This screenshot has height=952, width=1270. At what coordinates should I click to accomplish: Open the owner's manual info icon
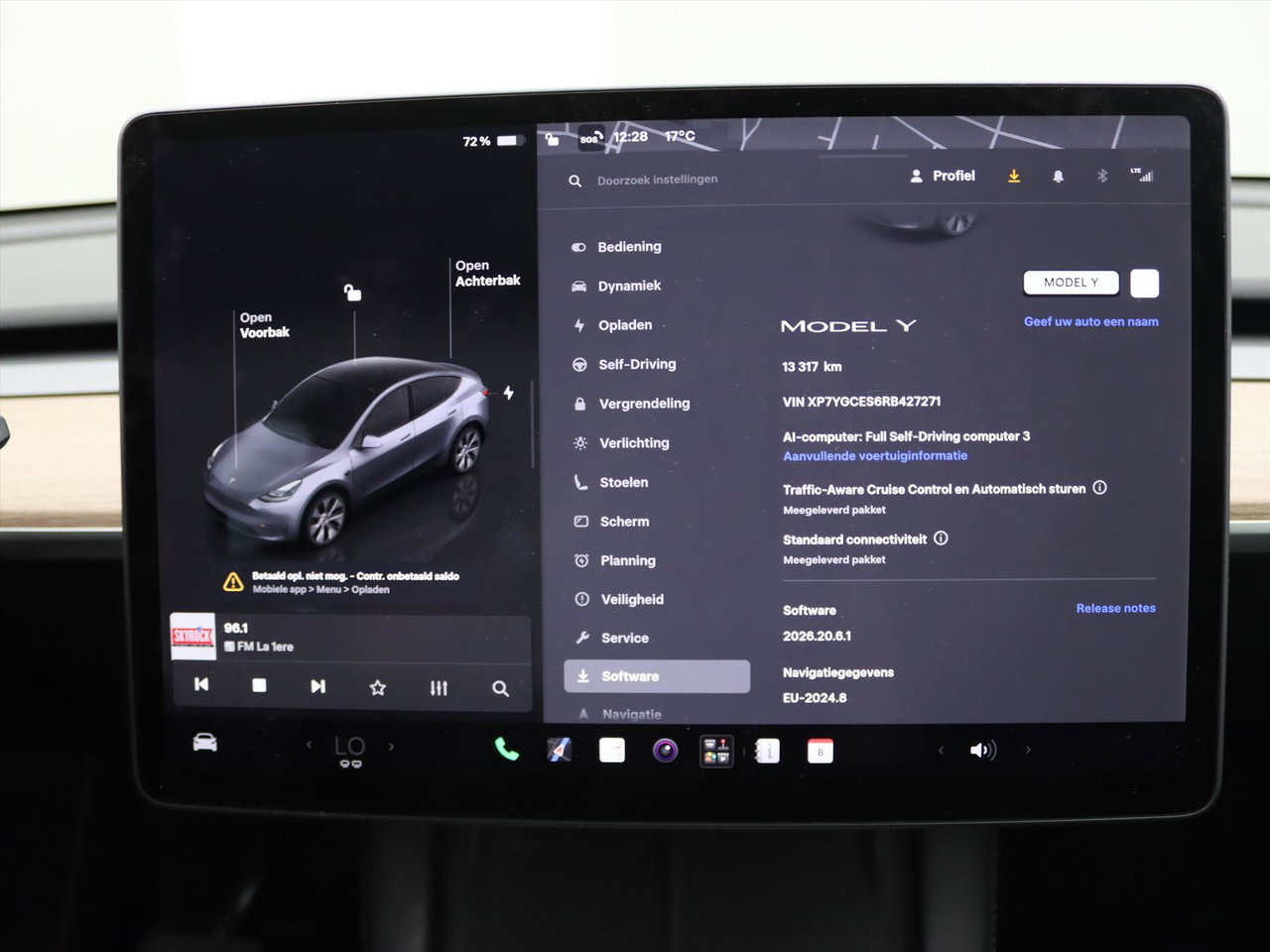pos(767,752)
